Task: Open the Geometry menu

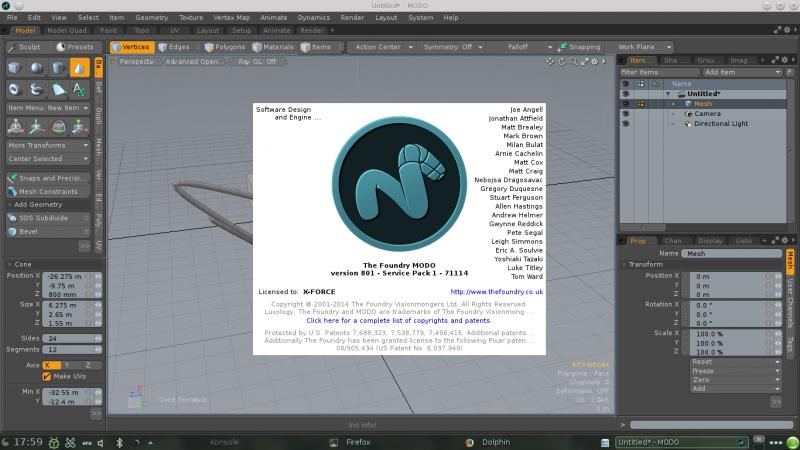Action: click(152, 17)
